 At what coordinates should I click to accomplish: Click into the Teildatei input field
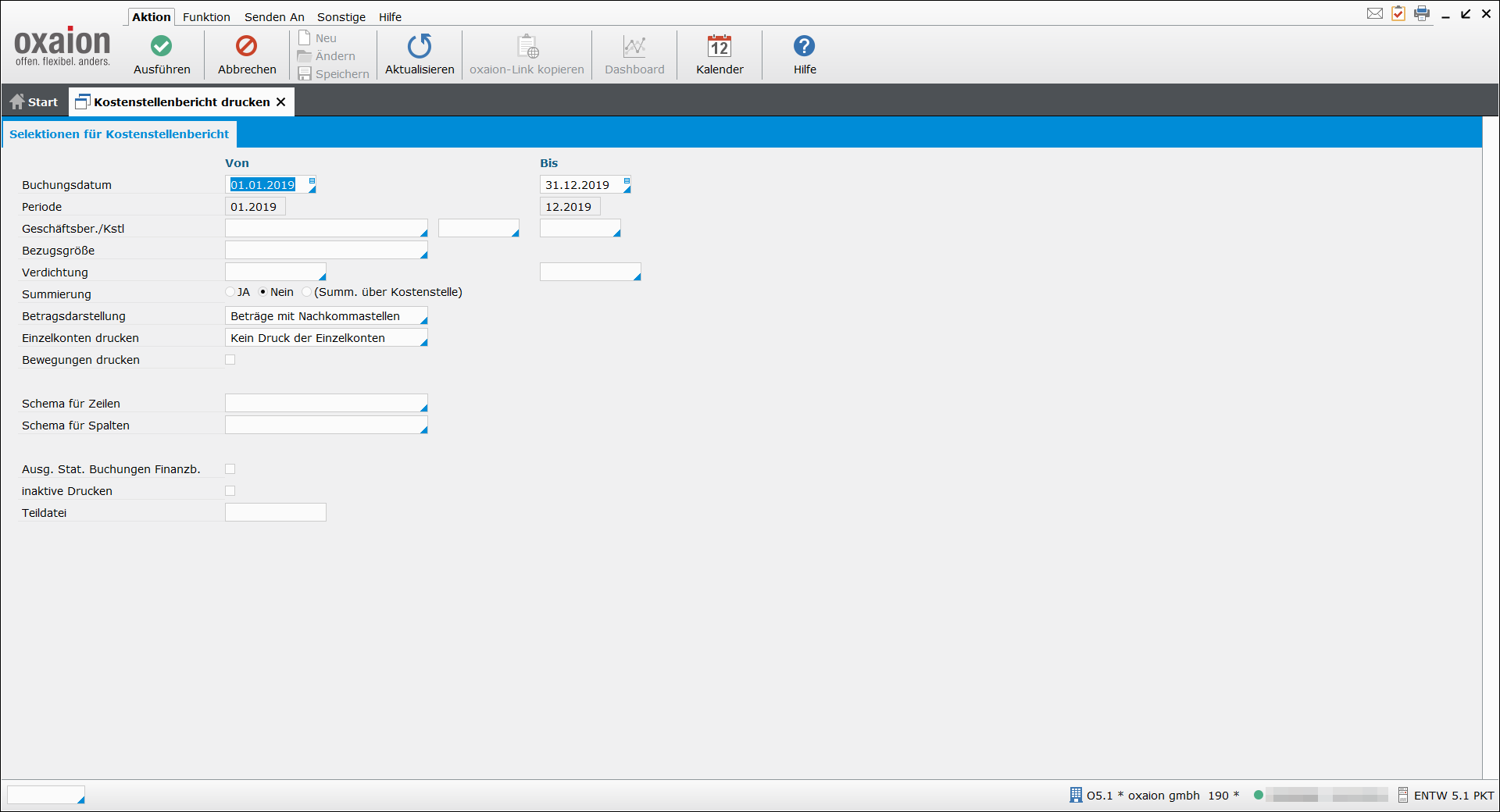(x=276, y=512)
